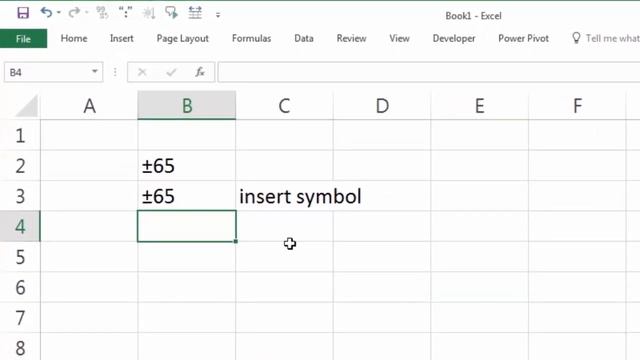Select empty cell A1

[89, 136]
